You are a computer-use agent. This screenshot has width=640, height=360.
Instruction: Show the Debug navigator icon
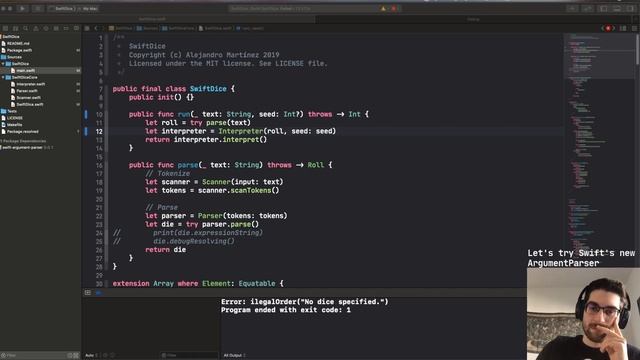pyautogui.click(x=56, y=28)
